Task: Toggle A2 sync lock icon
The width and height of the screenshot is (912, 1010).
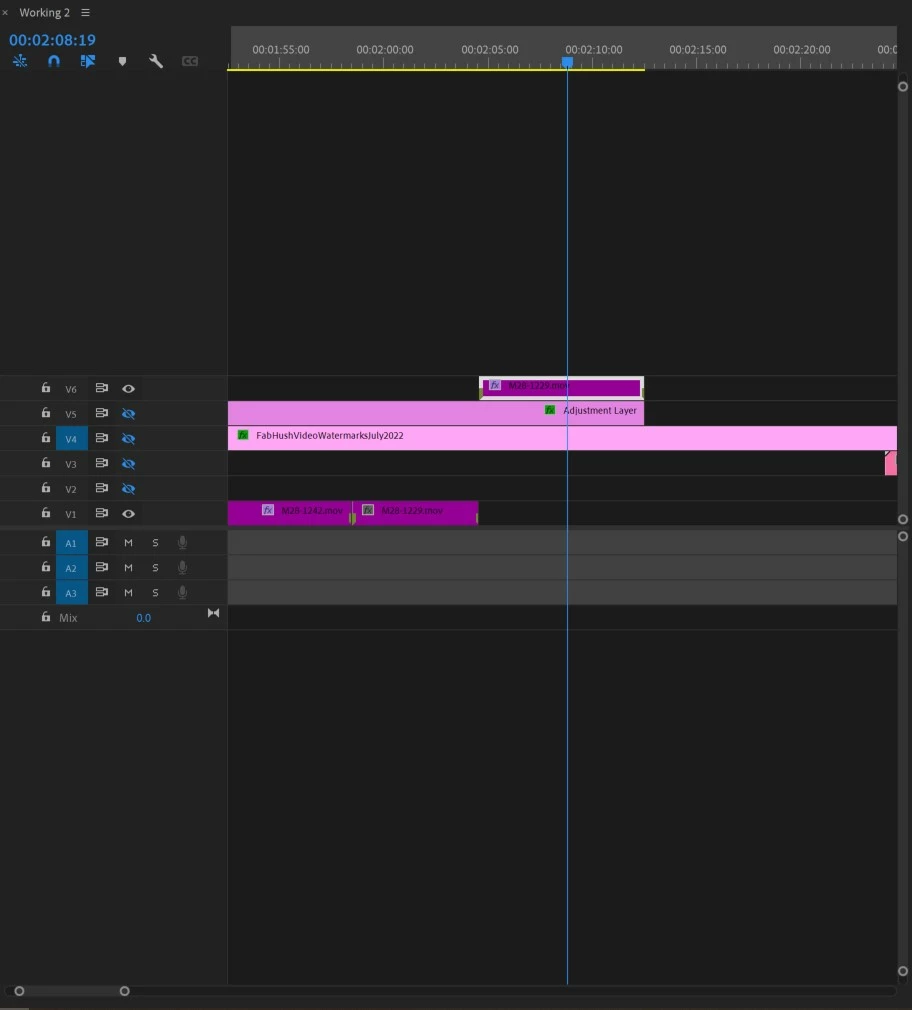Action: (x=102, y=567)
